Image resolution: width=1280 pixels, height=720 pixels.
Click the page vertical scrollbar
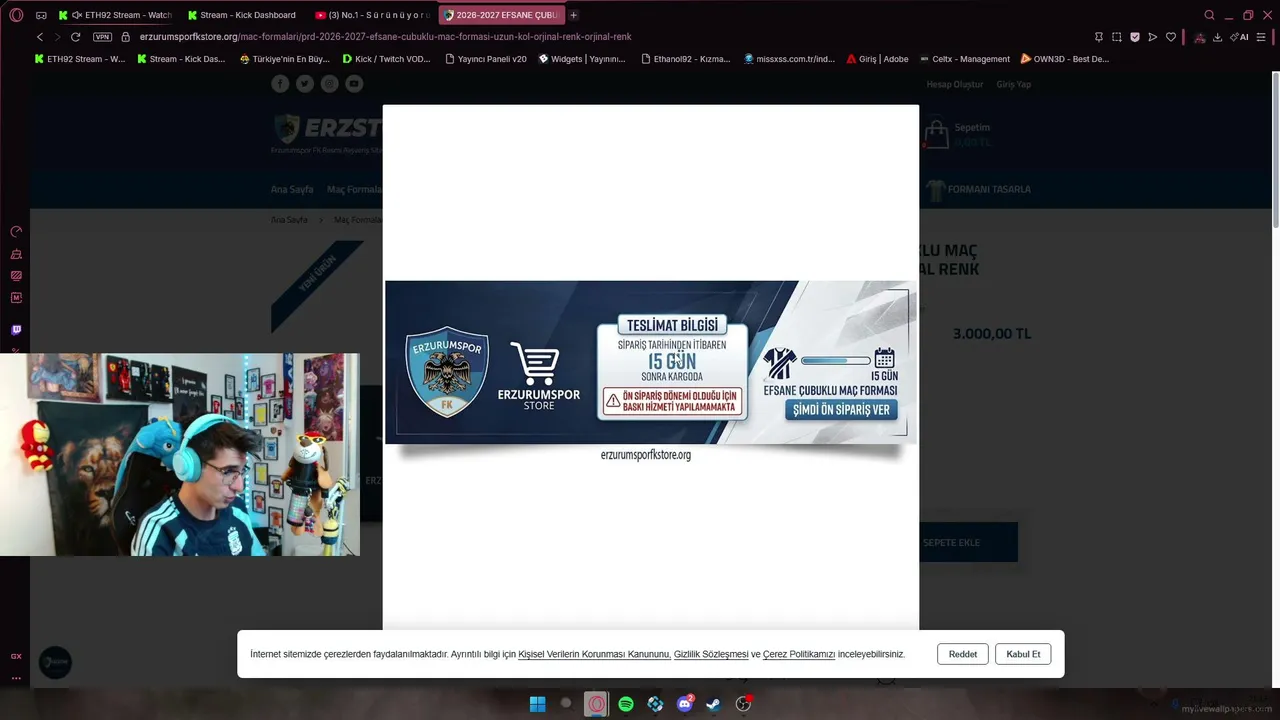1275,150
